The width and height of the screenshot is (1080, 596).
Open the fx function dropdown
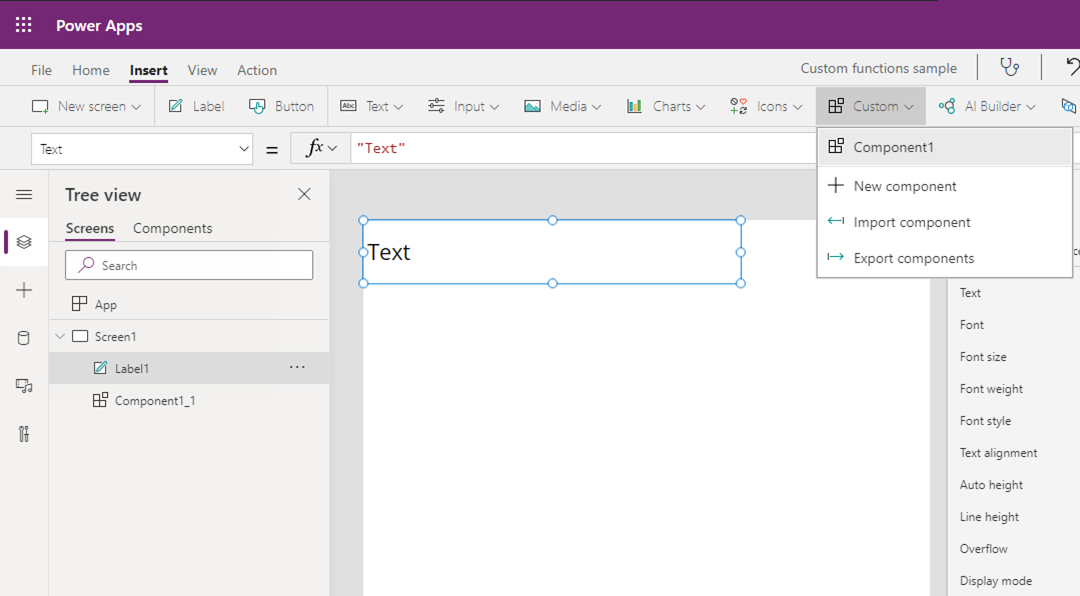click(x=318, y=146)
